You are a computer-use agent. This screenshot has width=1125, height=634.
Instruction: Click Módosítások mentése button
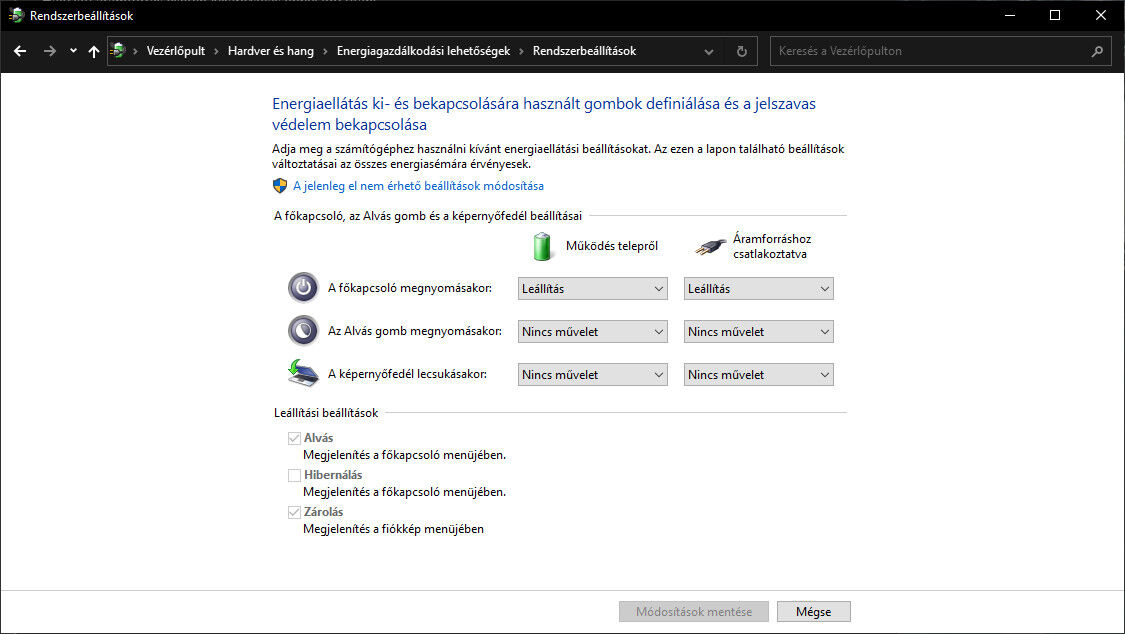point(694,612)
